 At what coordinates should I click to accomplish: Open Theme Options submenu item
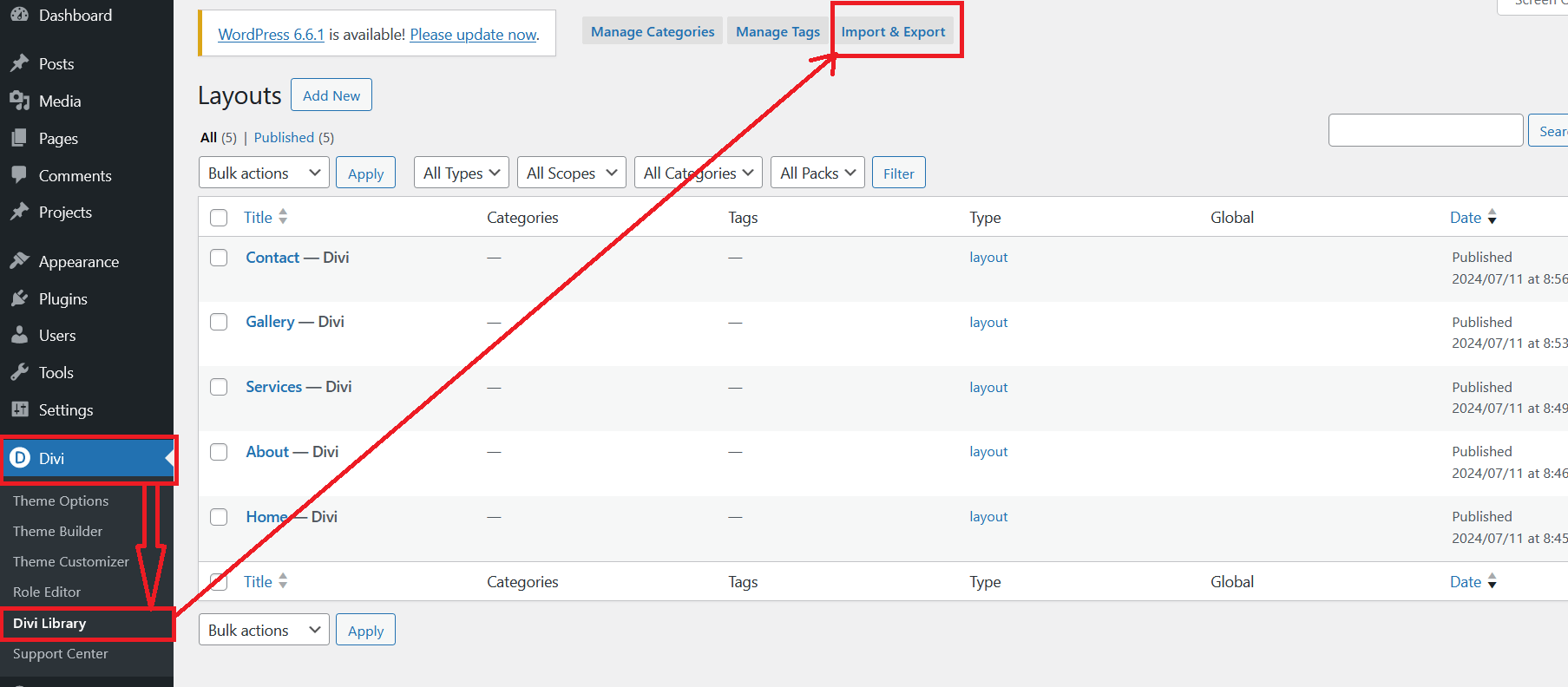61,501
